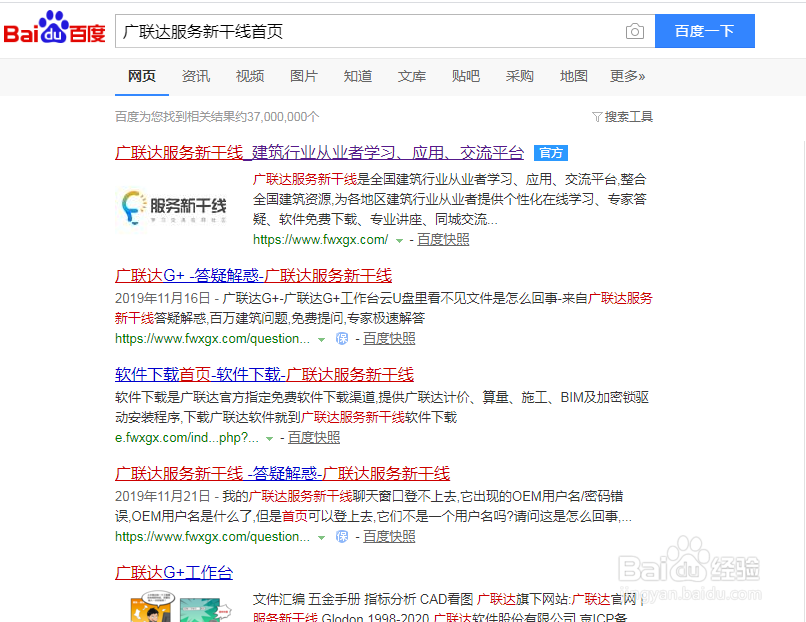This screenshot has width=806, height=622.
Task: Open 百度快照 for 2019年11月21日 result
Action: pos(389,537)
